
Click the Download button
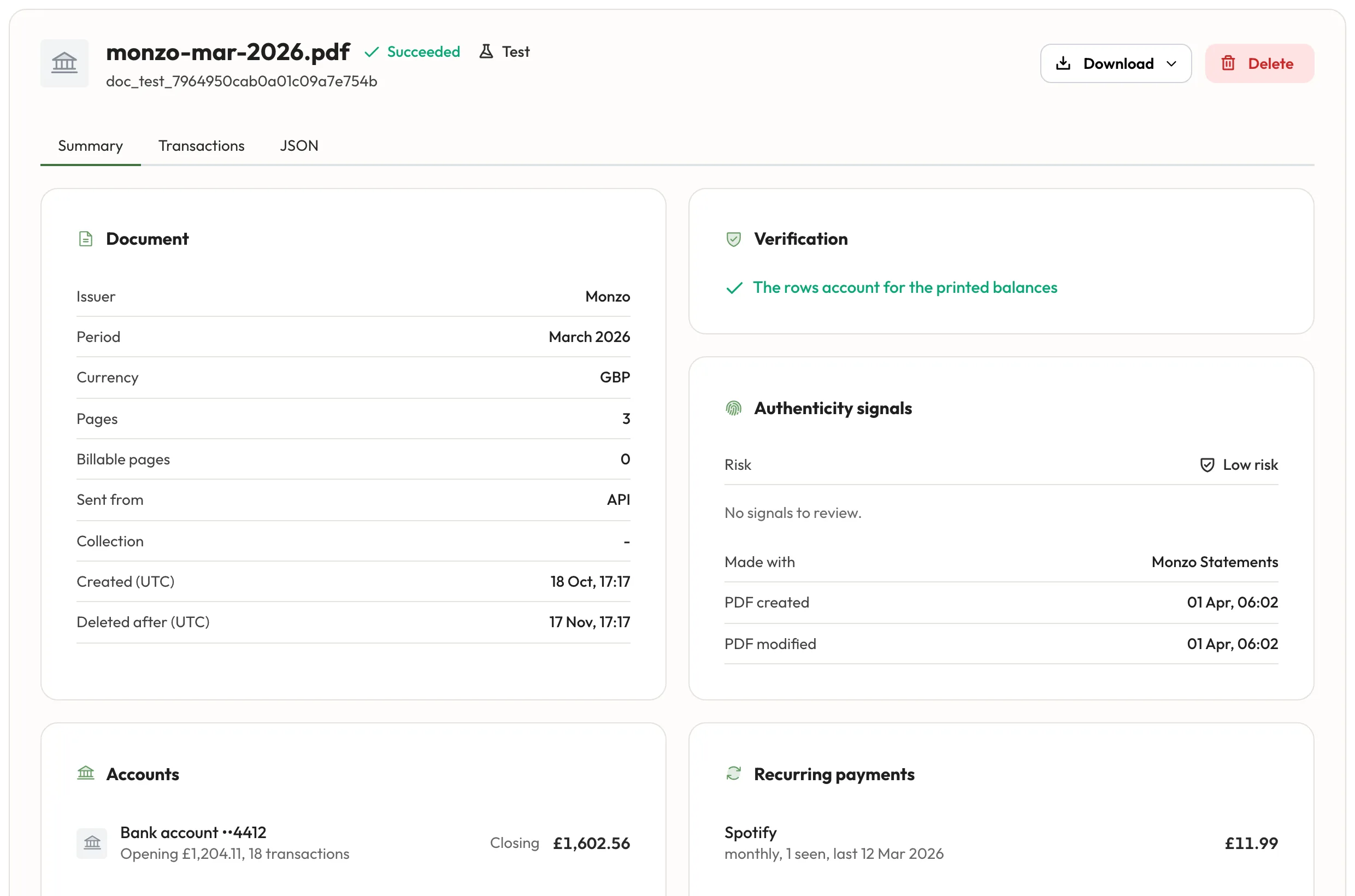1115,63
